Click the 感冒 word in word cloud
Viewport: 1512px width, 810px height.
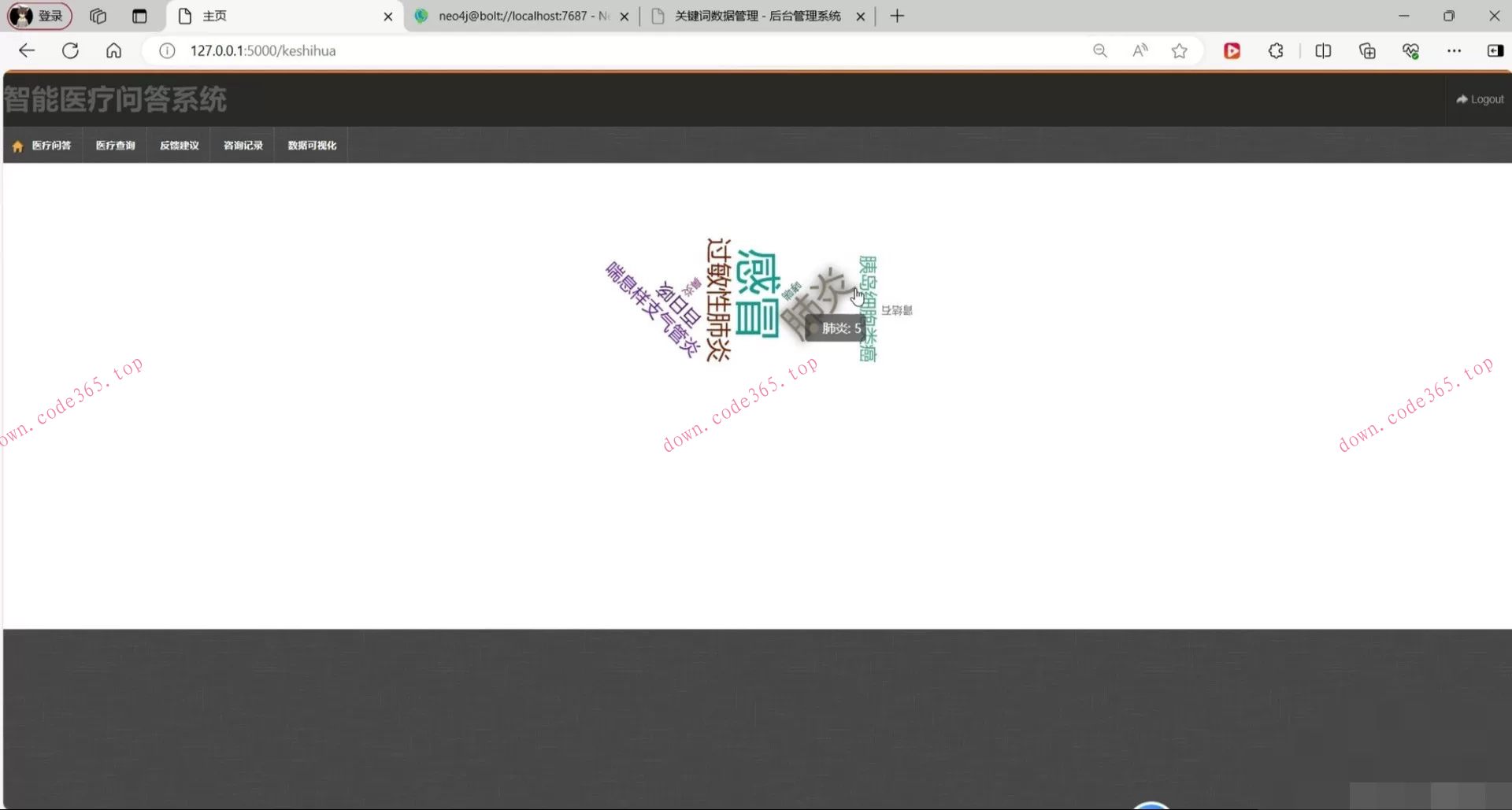click(x=758, y=294)
